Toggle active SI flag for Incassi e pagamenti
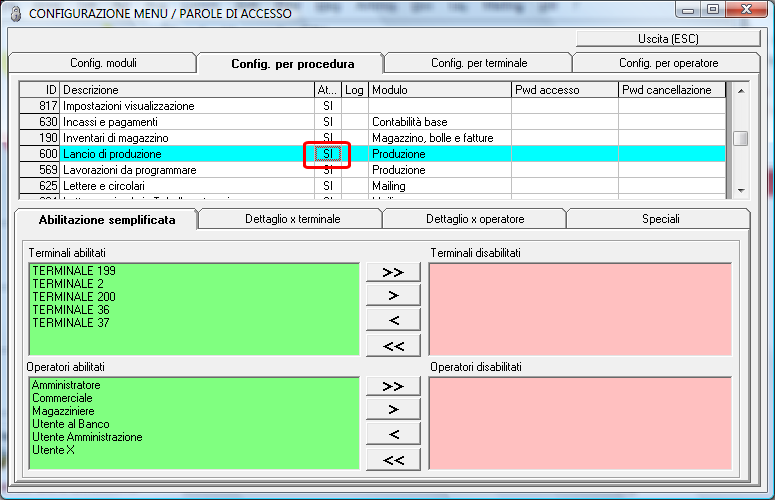Image resolution: width=775 pixels, height=500 pixels. coord(328,122)
